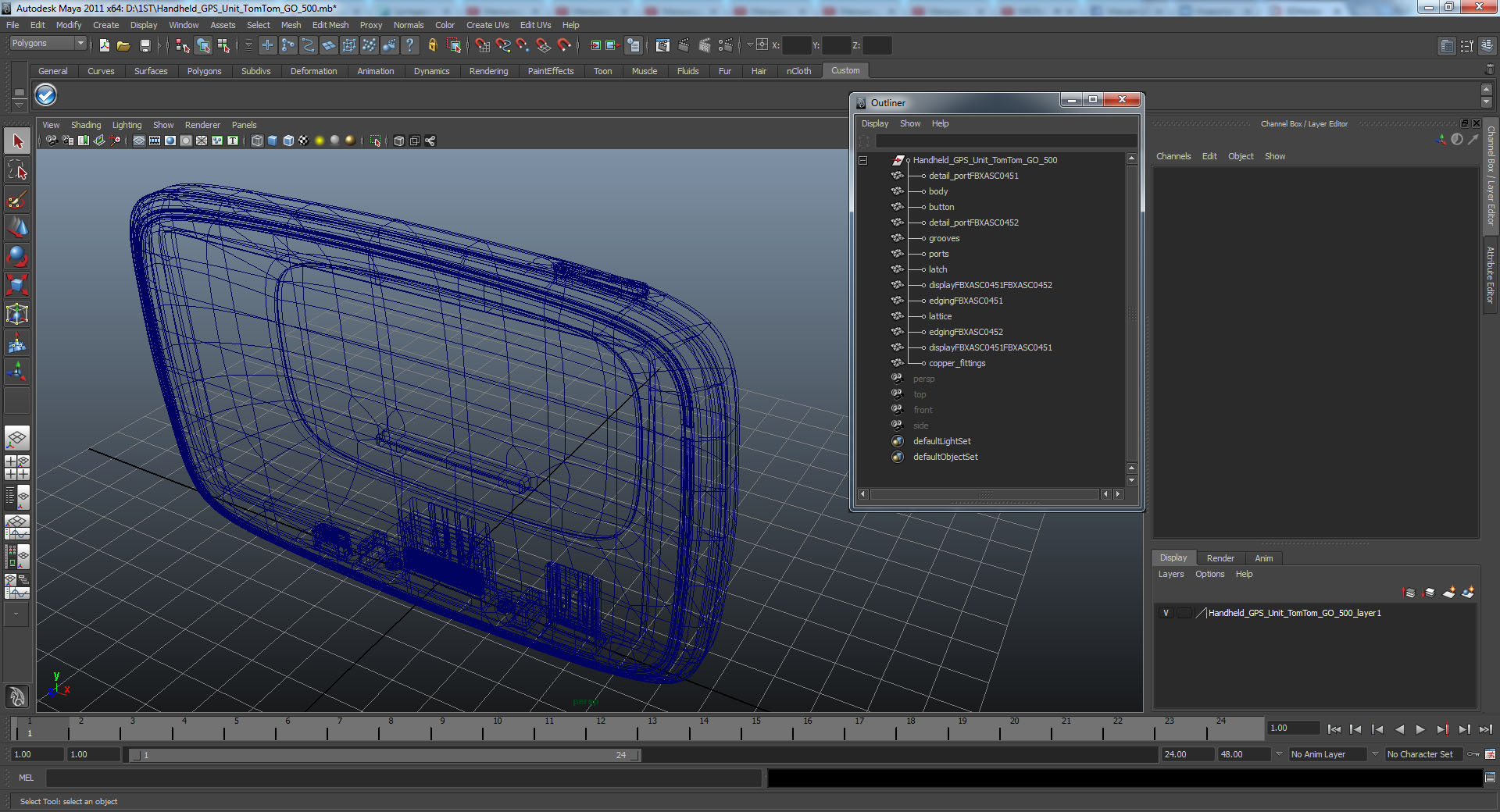Select the Universal Manipulator tool
The width and height of the screenshot is (1500, 812).
(17, 314)
